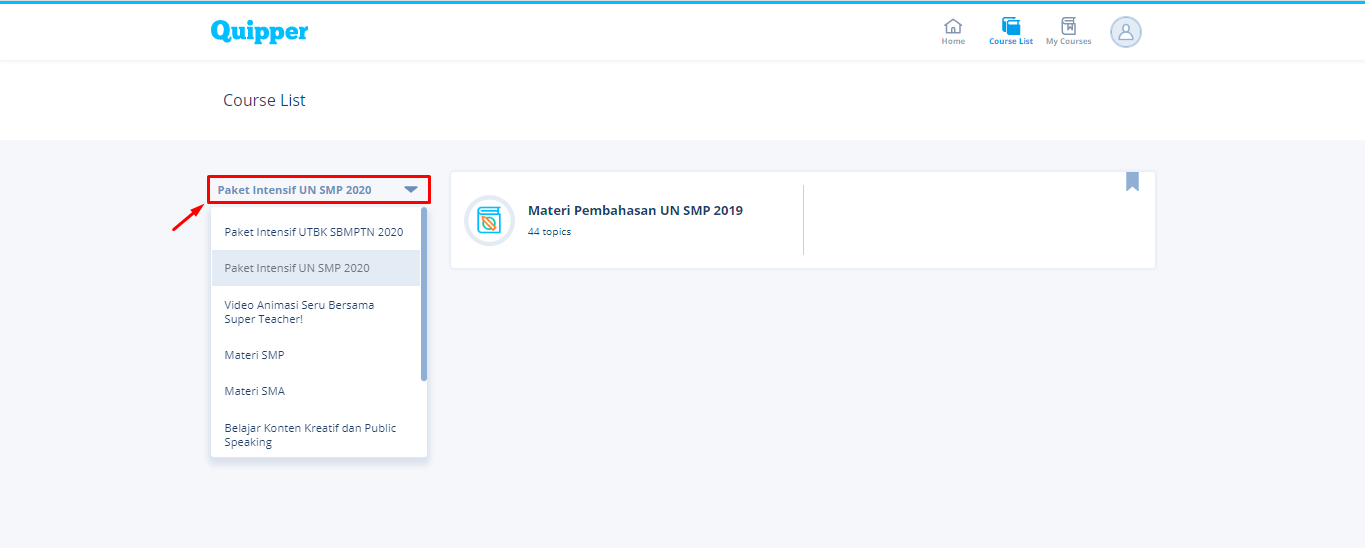The width and height of the screenshot is (1365, 548).
Task: Open the user profile avatar
Action: (x=1125, y=32)
